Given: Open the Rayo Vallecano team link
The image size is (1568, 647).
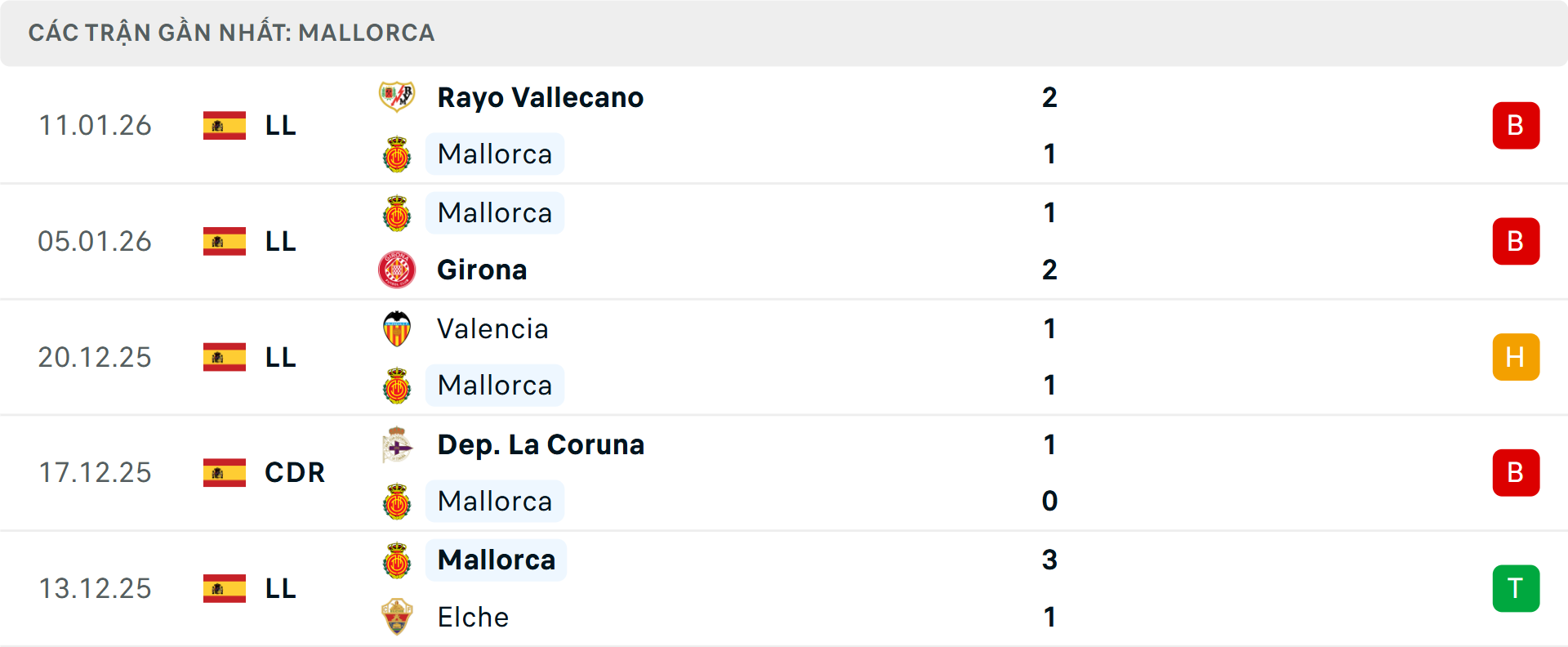Looking at the screenshot, I should click(x=540, y=97).
